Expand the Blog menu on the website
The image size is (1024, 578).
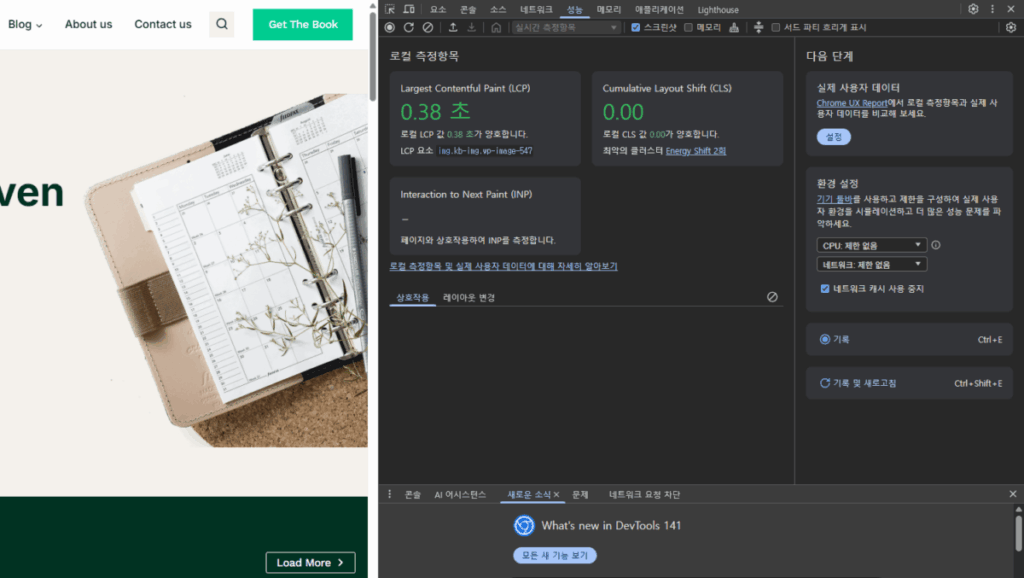[x=25, y=24]
